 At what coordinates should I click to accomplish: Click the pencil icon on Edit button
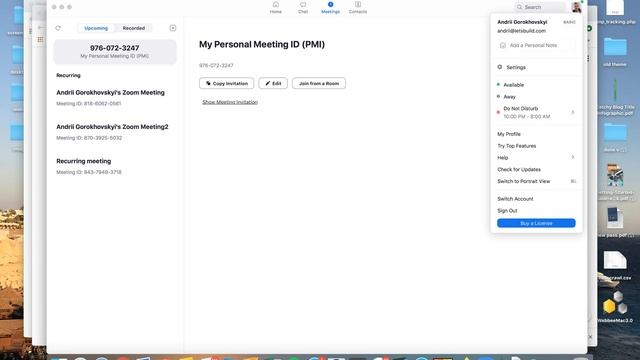(268, 83)
